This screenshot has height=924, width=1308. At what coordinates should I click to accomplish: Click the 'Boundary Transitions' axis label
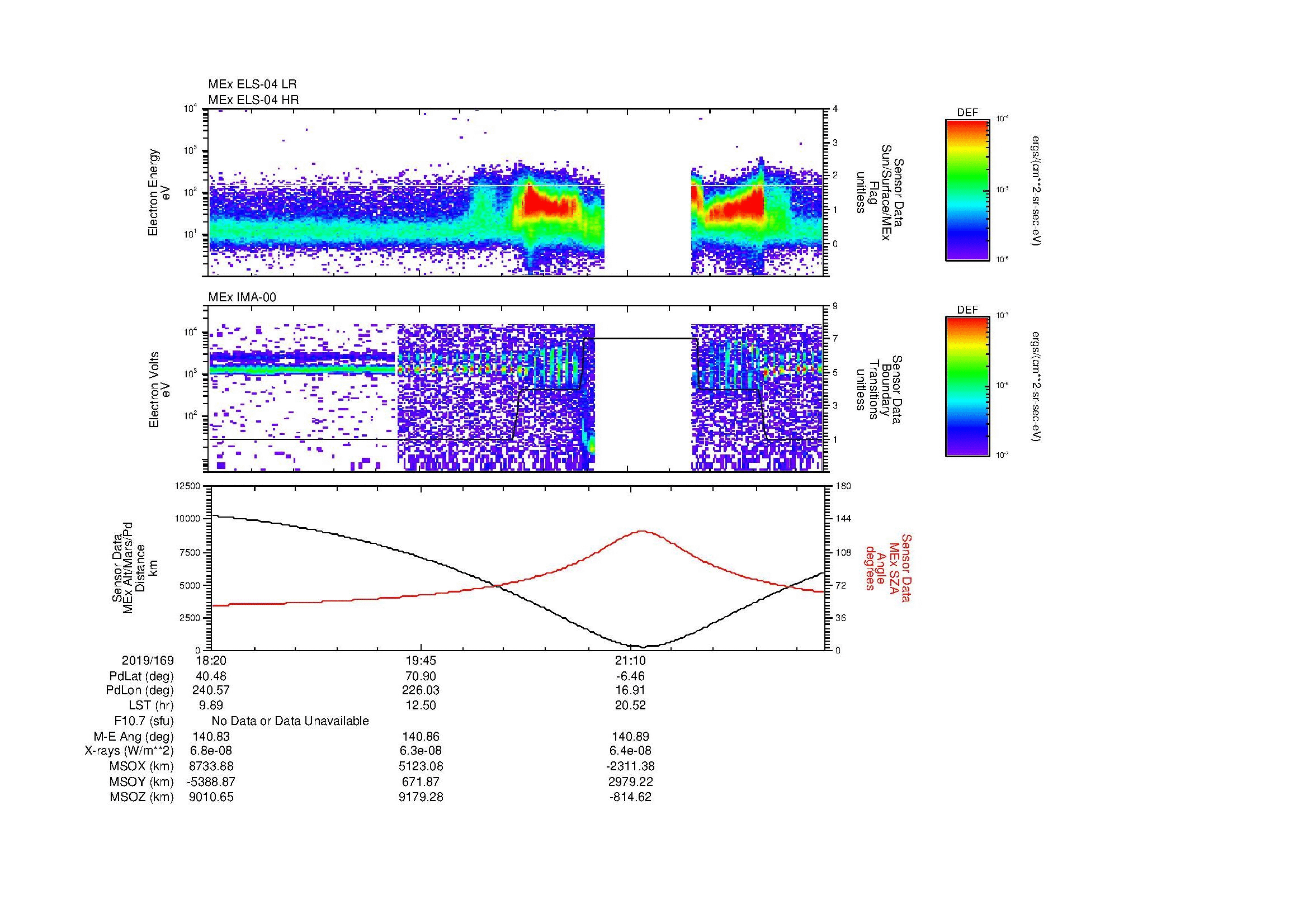pos(879,390)
